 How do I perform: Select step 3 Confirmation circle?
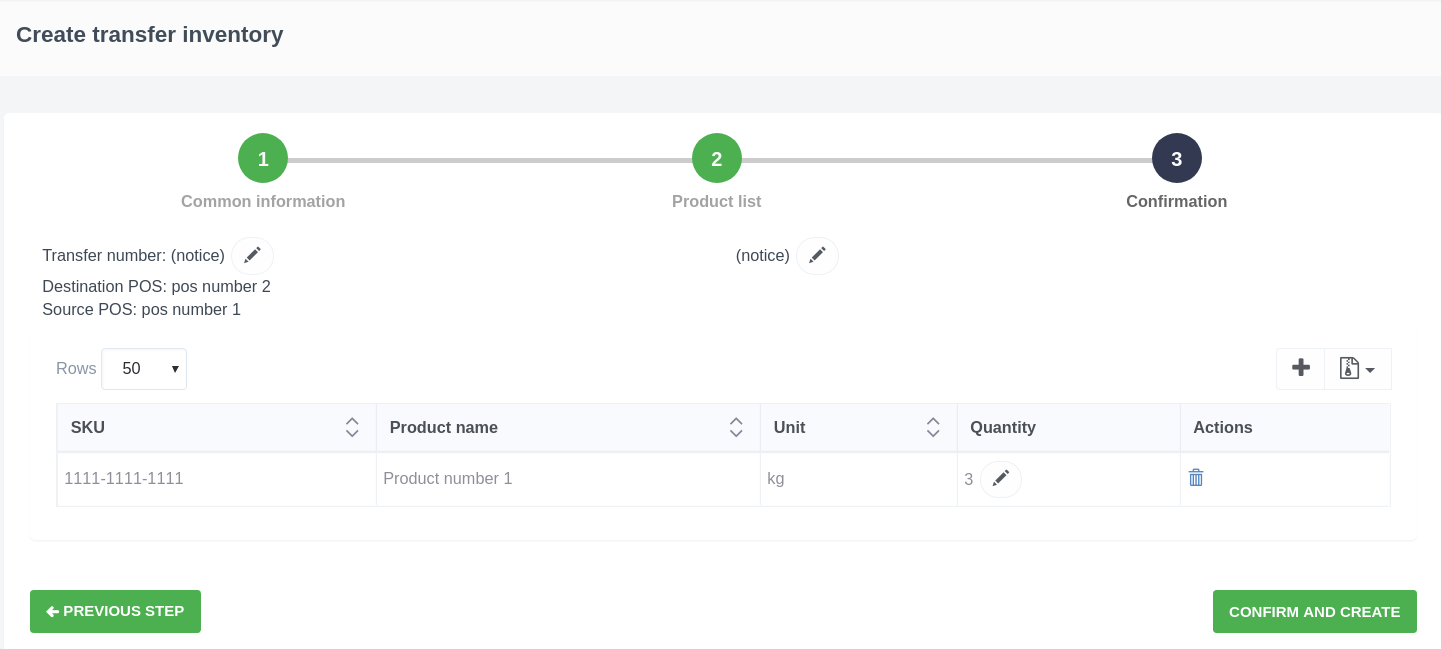(1176, 158)
